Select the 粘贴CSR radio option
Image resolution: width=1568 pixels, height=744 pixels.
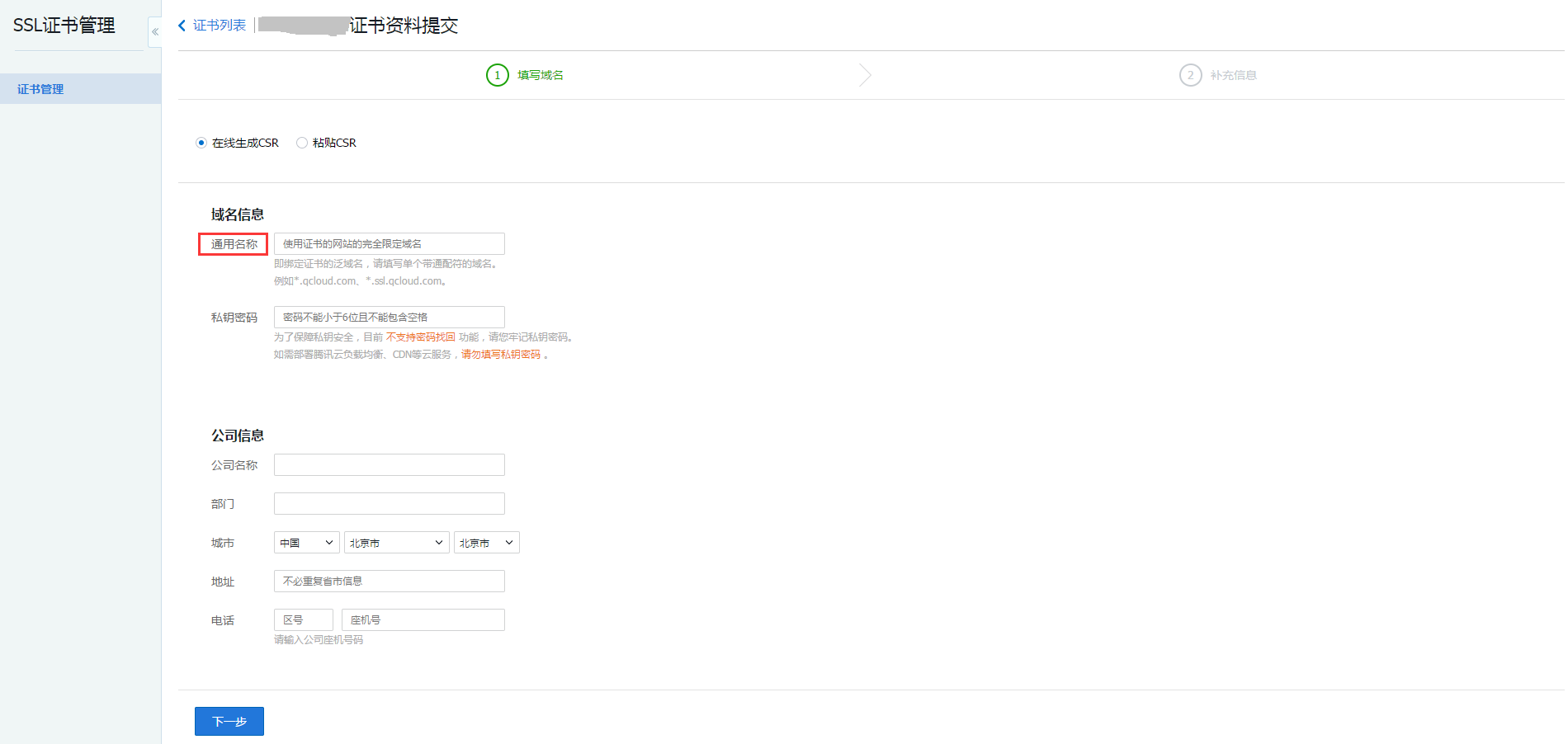click(302, 143)
